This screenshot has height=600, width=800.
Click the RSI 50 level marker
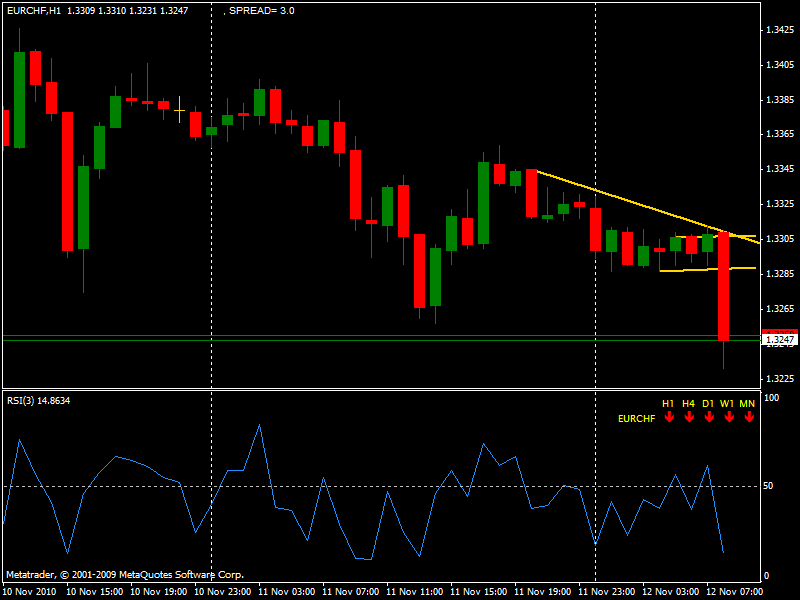(768, 486)
